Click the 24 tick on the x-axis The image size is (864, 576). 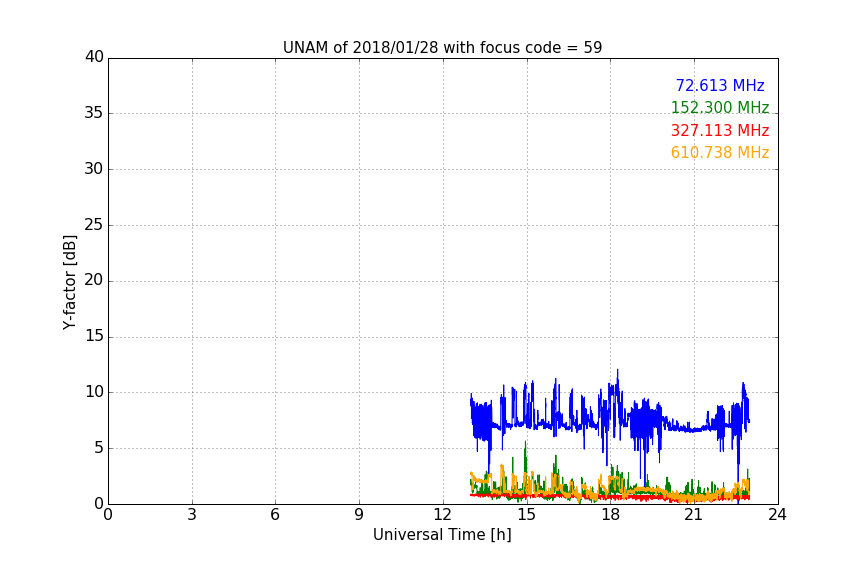[x=777, y=515]
